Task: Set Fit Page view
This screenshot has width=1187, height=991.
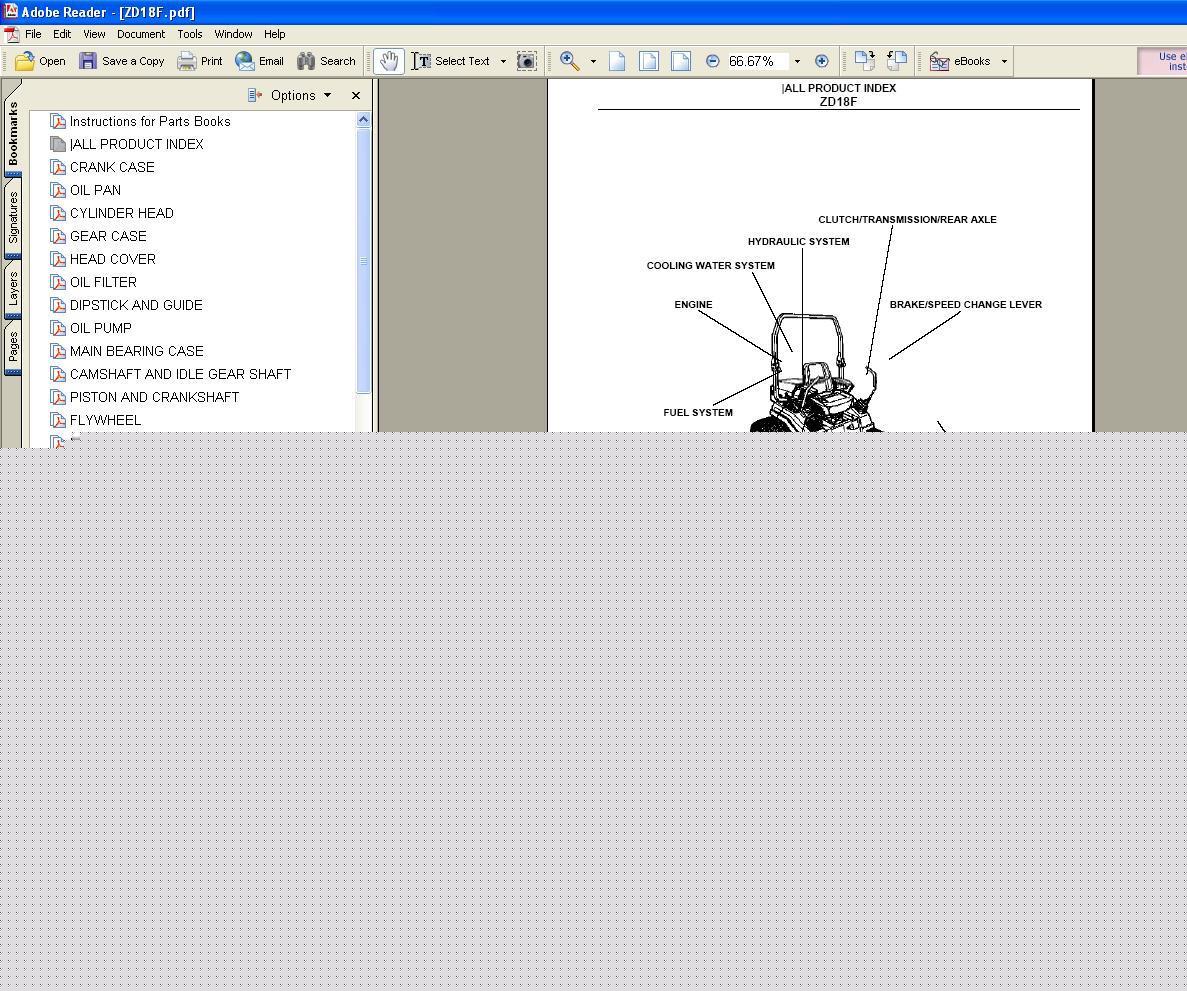Action: click(649, 61)
